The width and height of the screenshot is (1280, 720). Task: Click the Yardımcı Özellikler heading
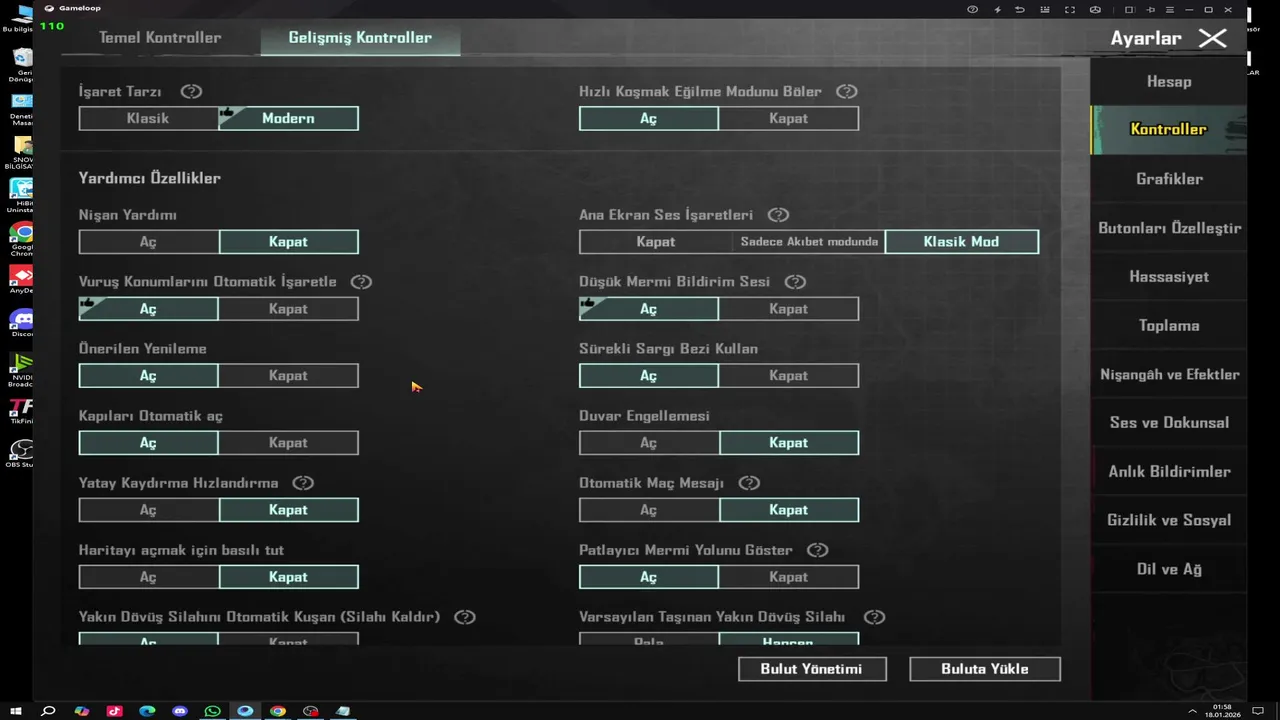pos(150,178)
